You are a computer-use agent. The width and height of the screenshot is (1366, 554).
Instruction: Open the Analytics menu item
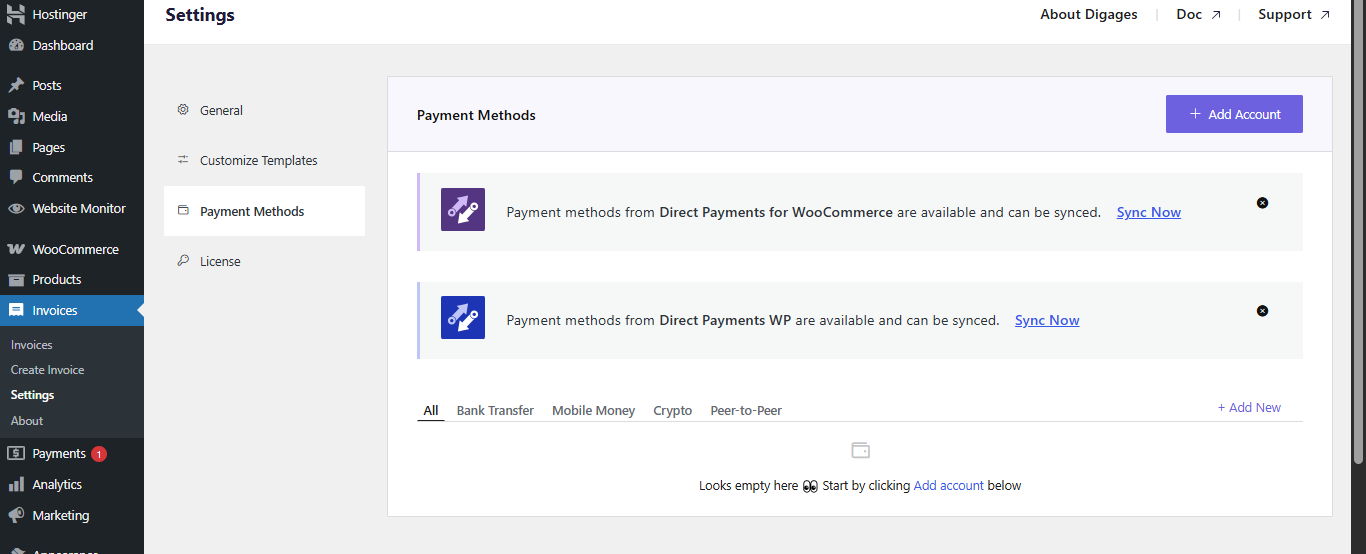[x=72, y=484]
